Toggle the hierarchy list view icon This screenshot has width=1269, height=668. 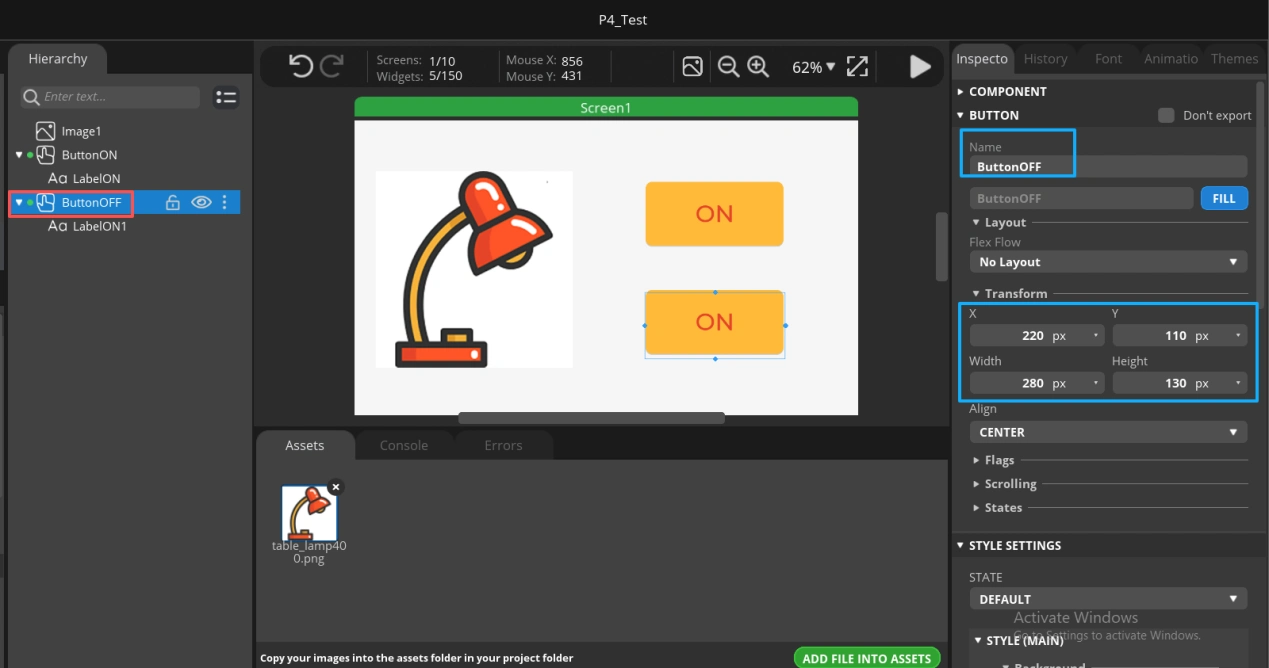[x=226, y=97]
